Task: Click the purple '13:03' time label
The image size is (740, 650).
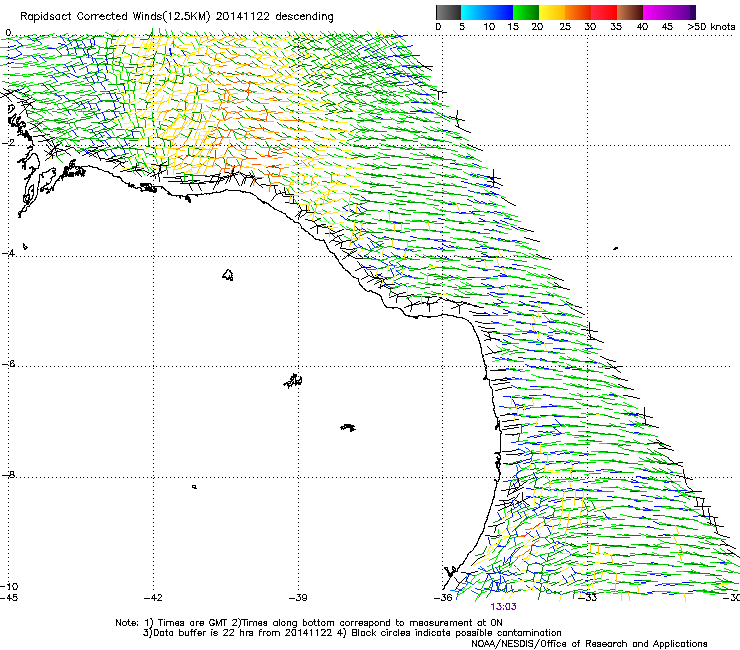Action: [504, 607]
